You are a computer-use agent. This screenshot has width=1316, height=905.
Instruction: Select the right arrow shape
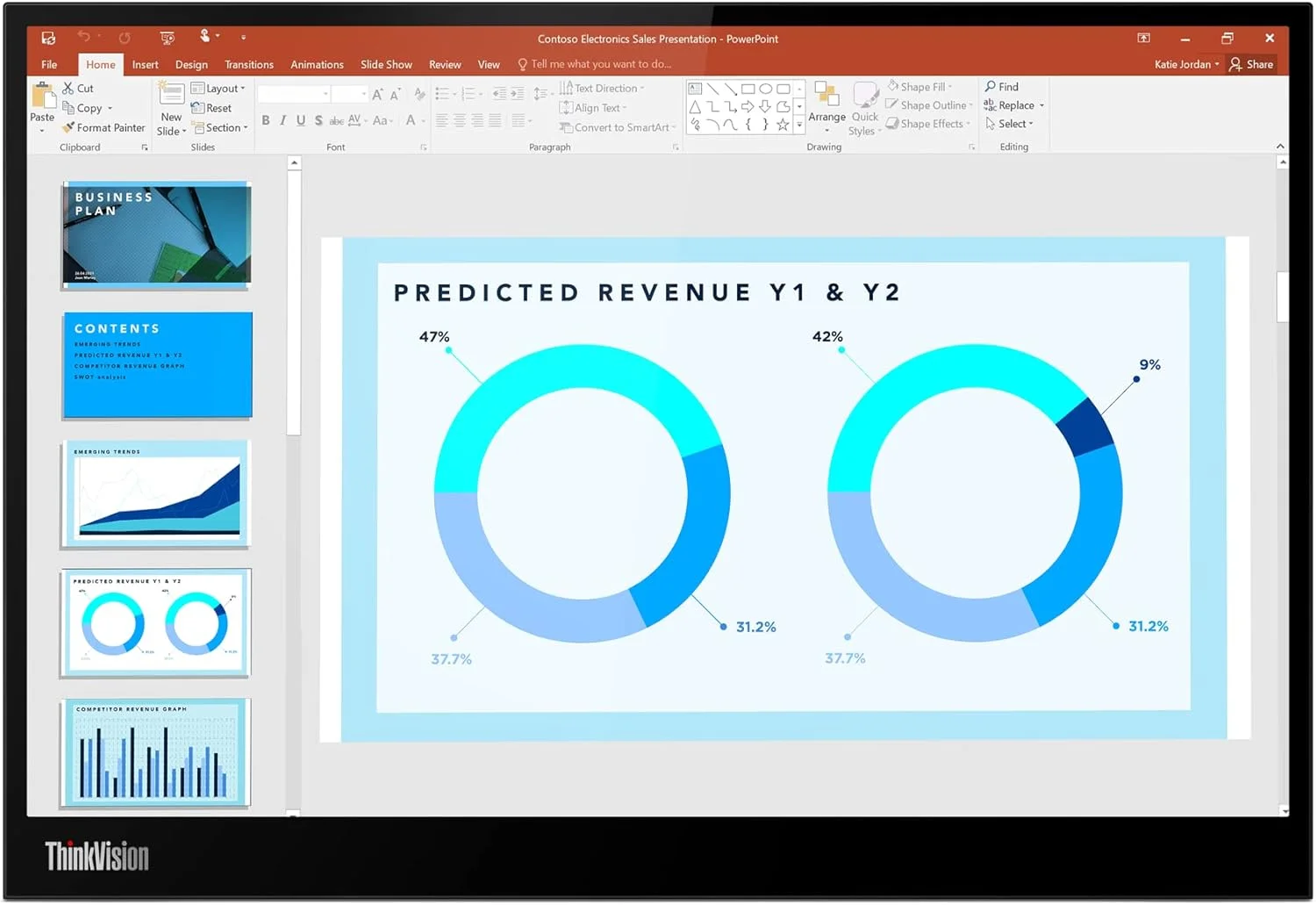(x=747, y=107)
